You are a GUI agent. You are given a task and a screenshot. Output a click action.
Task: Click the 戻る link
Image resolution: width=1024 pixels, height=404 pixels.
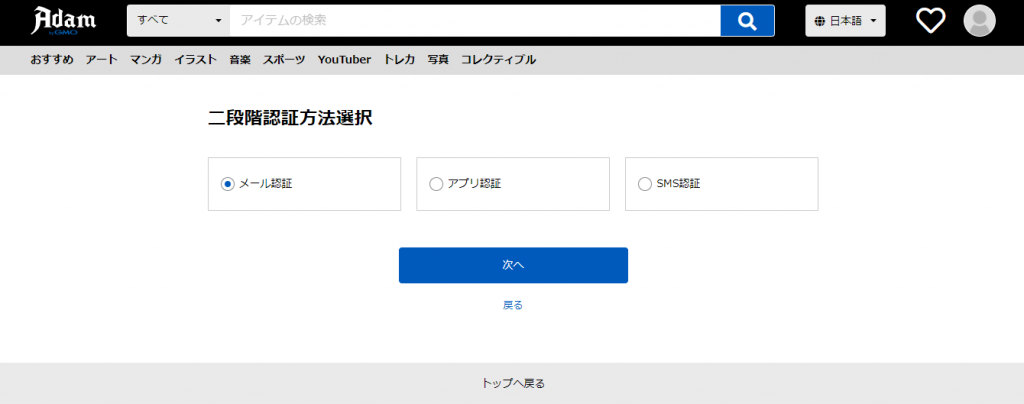513,305
